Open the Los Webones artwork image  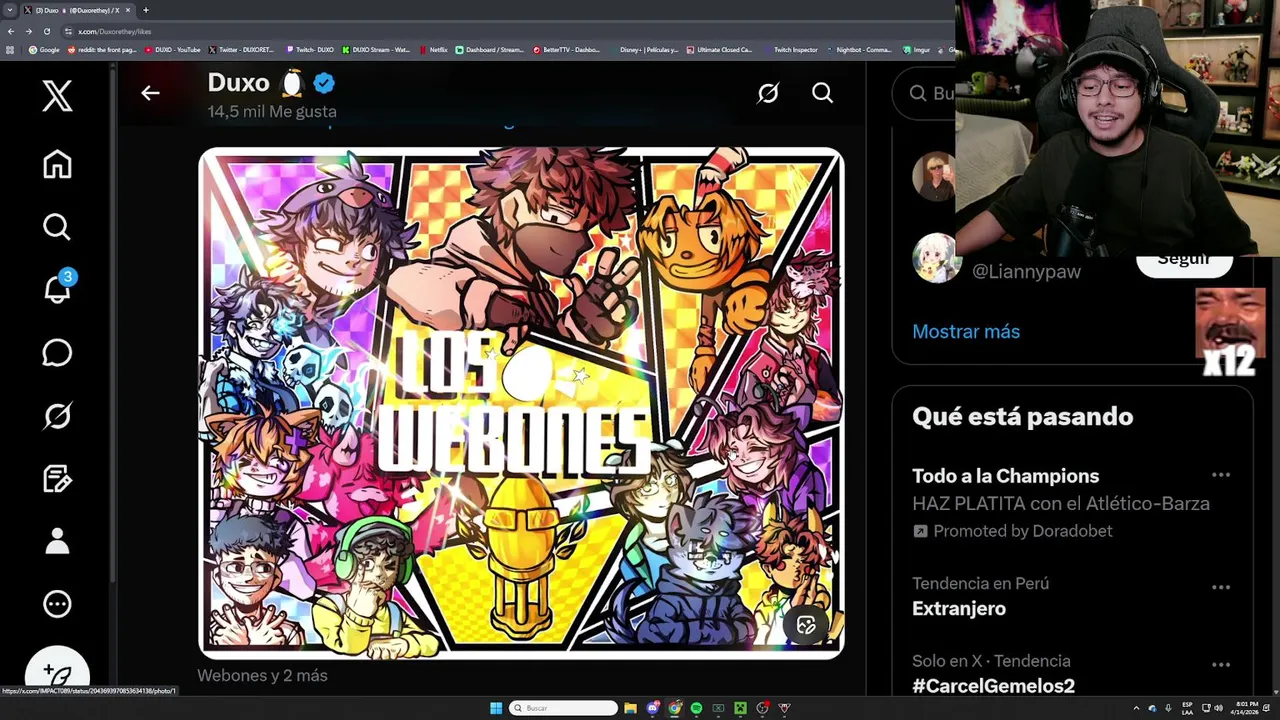[x=521, y=403]
